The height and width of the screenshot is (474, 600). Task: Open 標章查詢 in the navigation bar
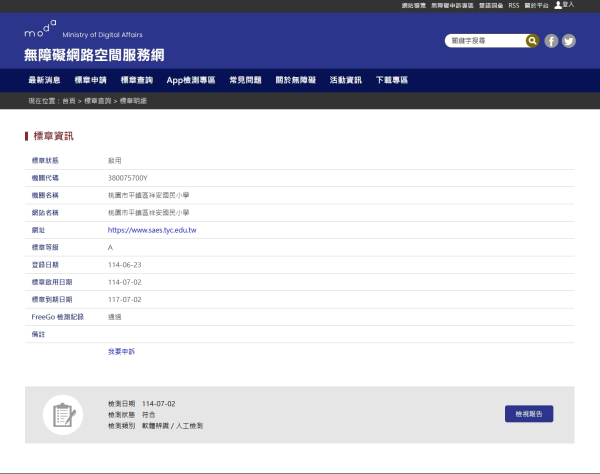(137, 80)
